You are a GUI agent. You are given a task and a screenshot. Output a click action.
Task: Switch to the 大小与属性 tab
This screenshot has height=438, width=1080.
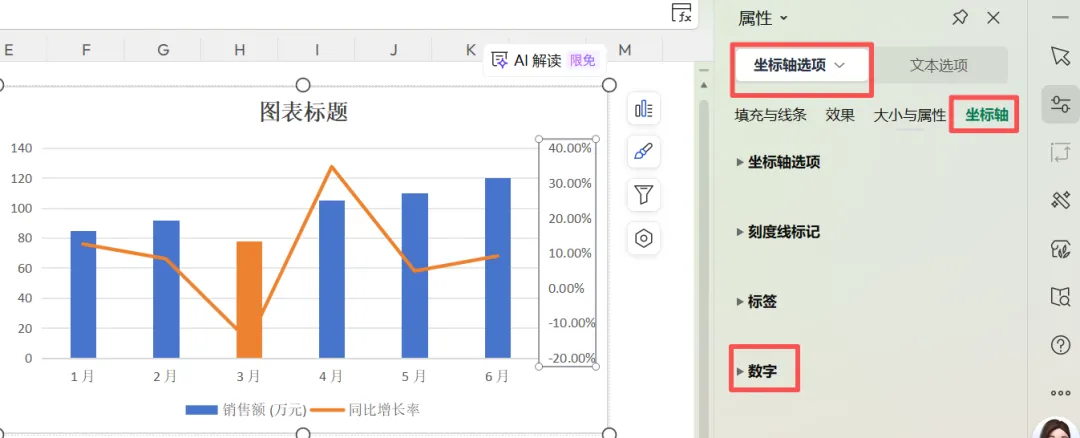tap(909, 115)
